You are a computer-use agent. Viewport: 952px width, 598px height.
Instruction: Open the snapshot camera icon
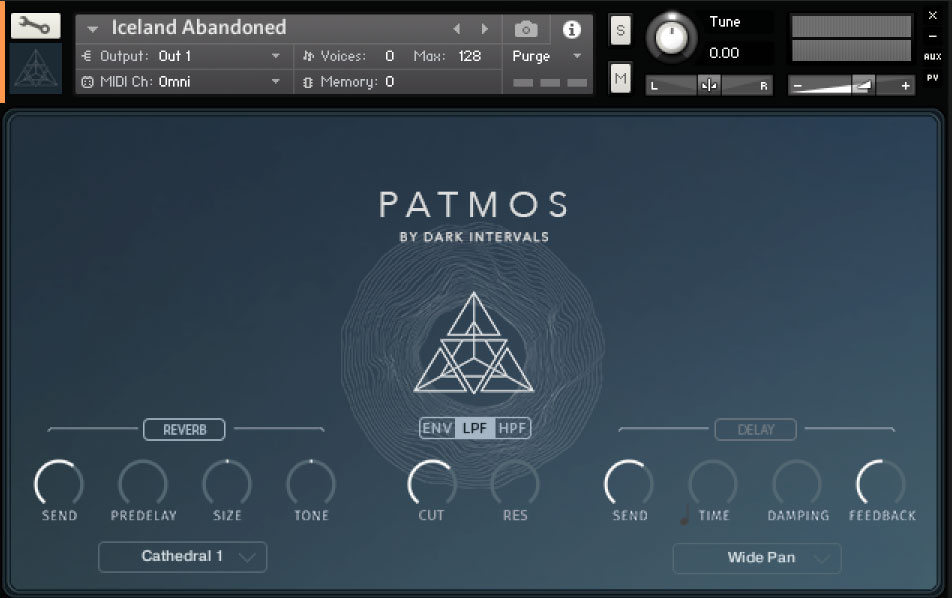pyautogui.click(x=526, y=29)
